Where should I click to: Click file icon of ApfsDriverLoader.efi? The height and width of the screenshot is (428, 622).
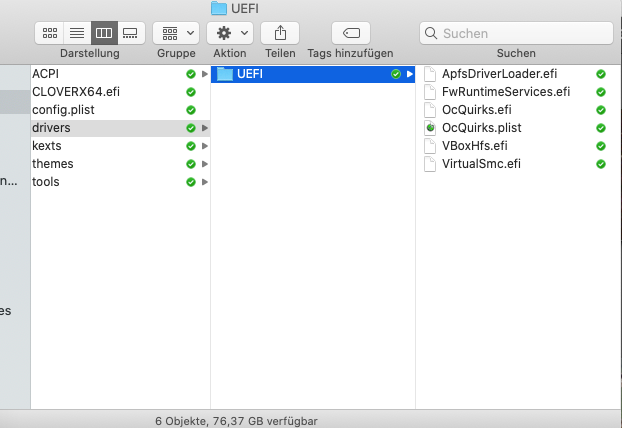[430, 74]
